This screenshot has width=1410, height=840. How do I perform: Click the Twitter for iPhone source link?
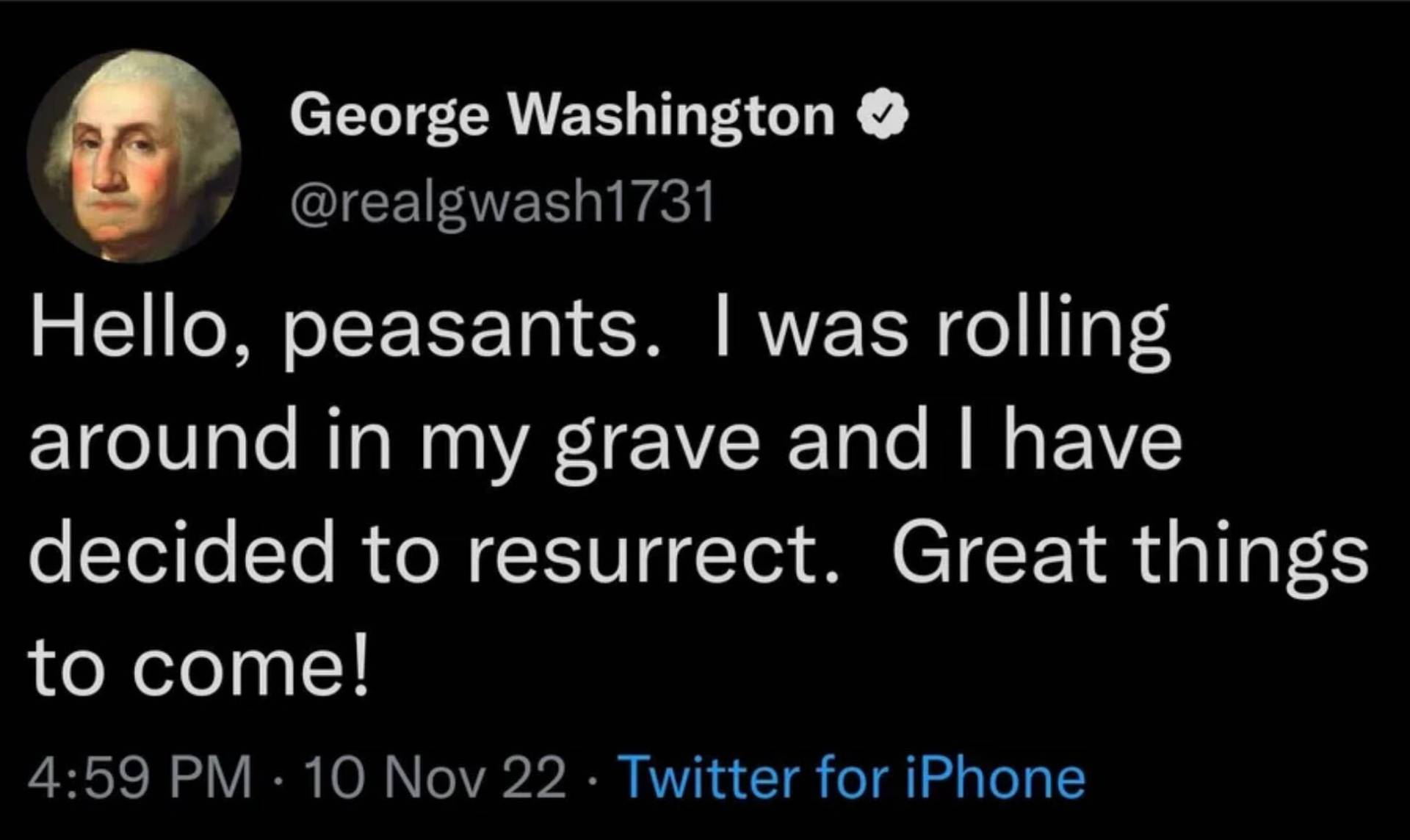(853, 778)
